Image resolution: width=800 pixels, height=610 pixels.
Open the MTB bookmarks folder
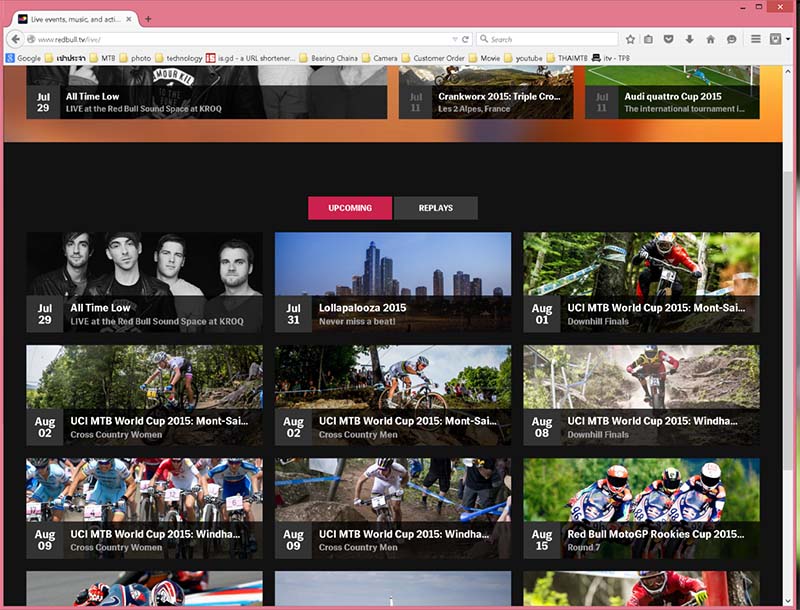(x=102, y=58)
